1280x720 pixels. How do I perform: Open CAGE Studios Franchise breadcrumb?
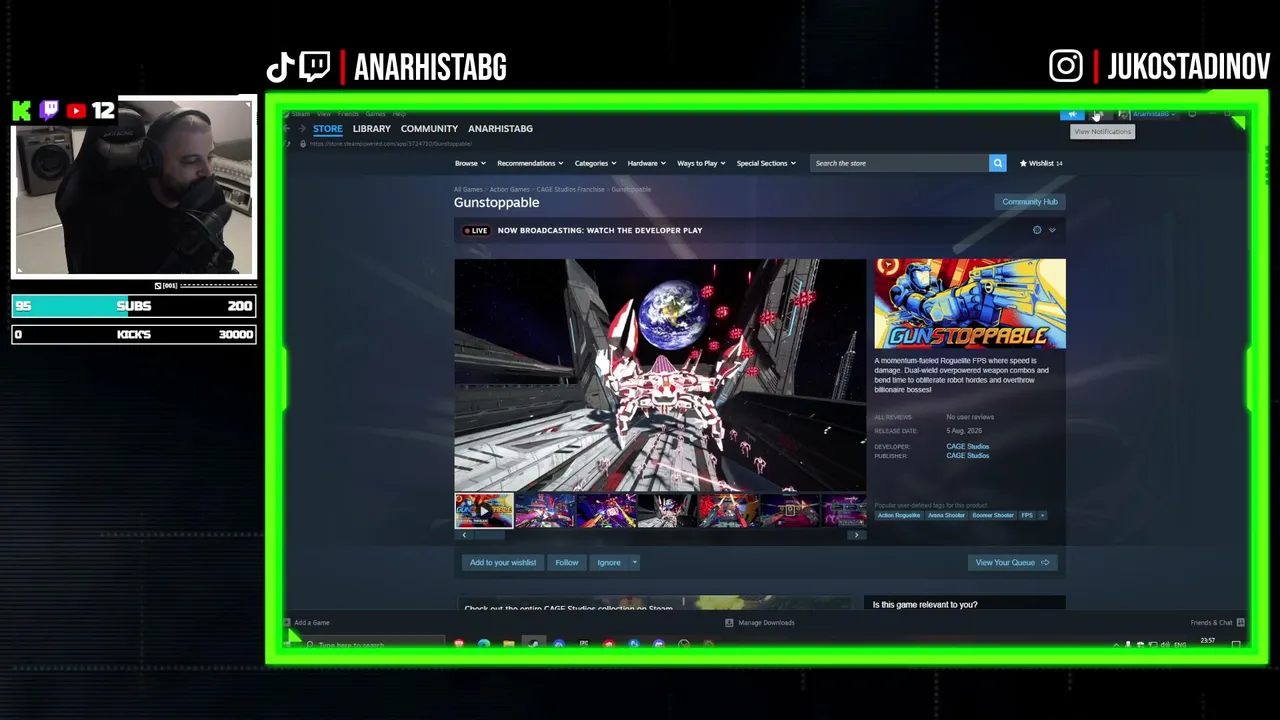(x=571, y=189)
